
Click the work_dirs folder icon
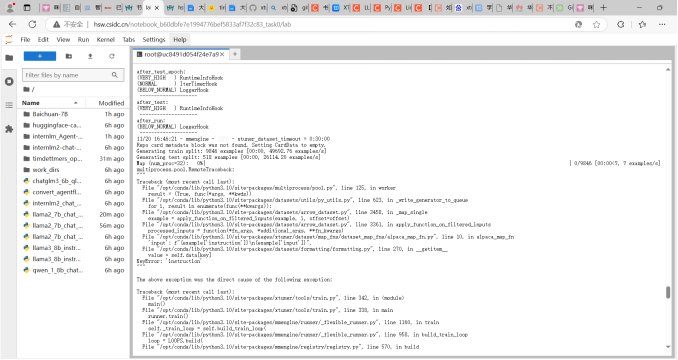coord(26,170)
